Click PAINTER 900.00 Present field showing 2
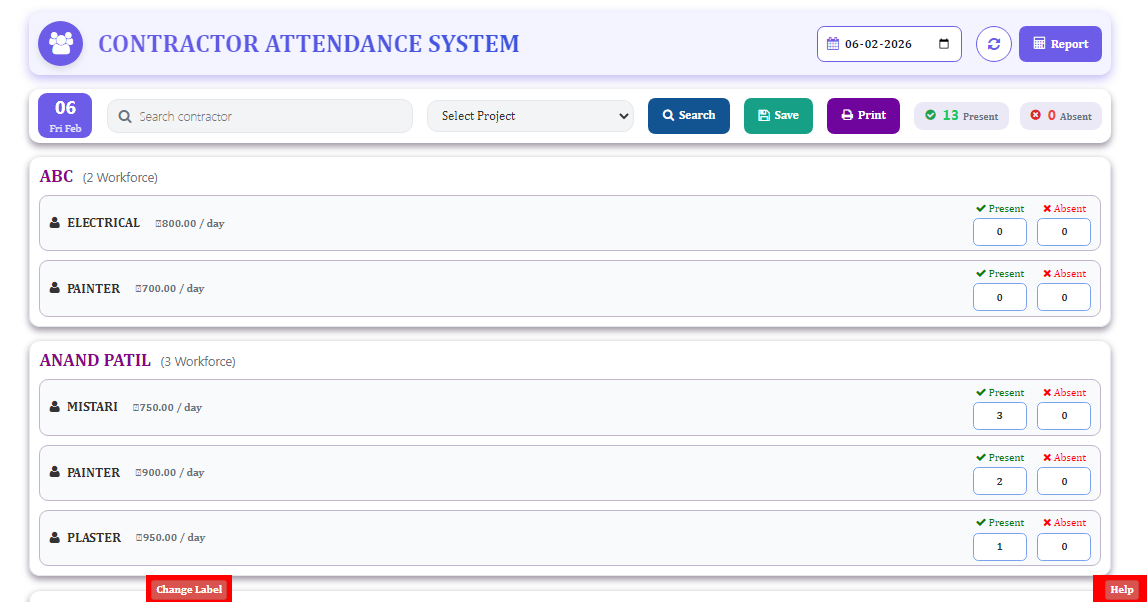The height and width of the screenshot is (602, 1147). [999, 481]
